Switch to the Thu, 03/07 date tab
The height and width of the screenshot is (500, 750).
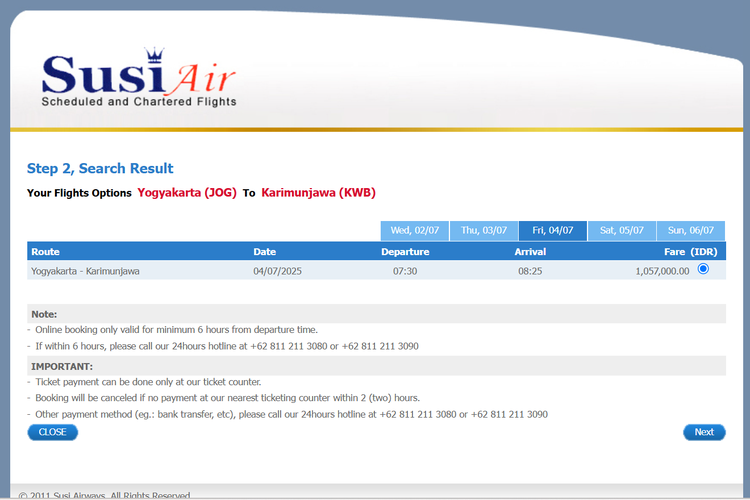pyautogui.click(x=483, y=231)
